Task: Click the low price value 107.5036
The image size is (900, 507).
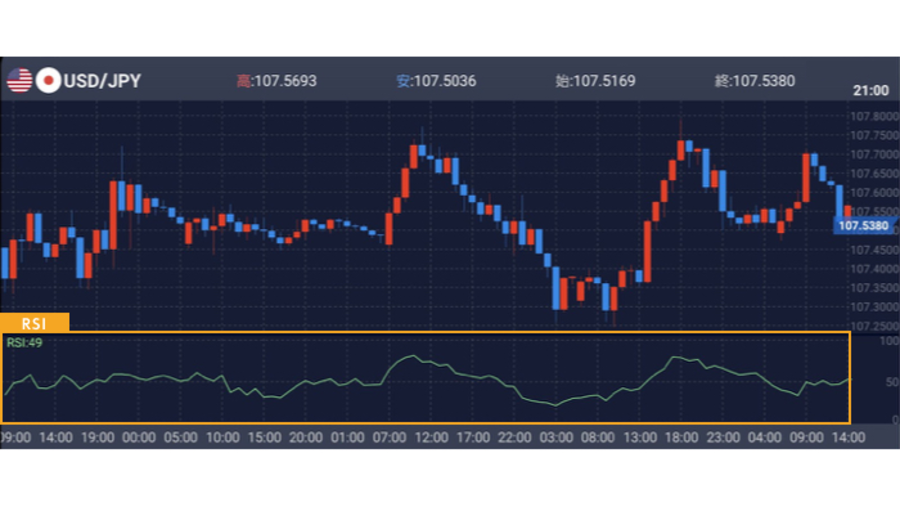Action: (x=446, y=81)
